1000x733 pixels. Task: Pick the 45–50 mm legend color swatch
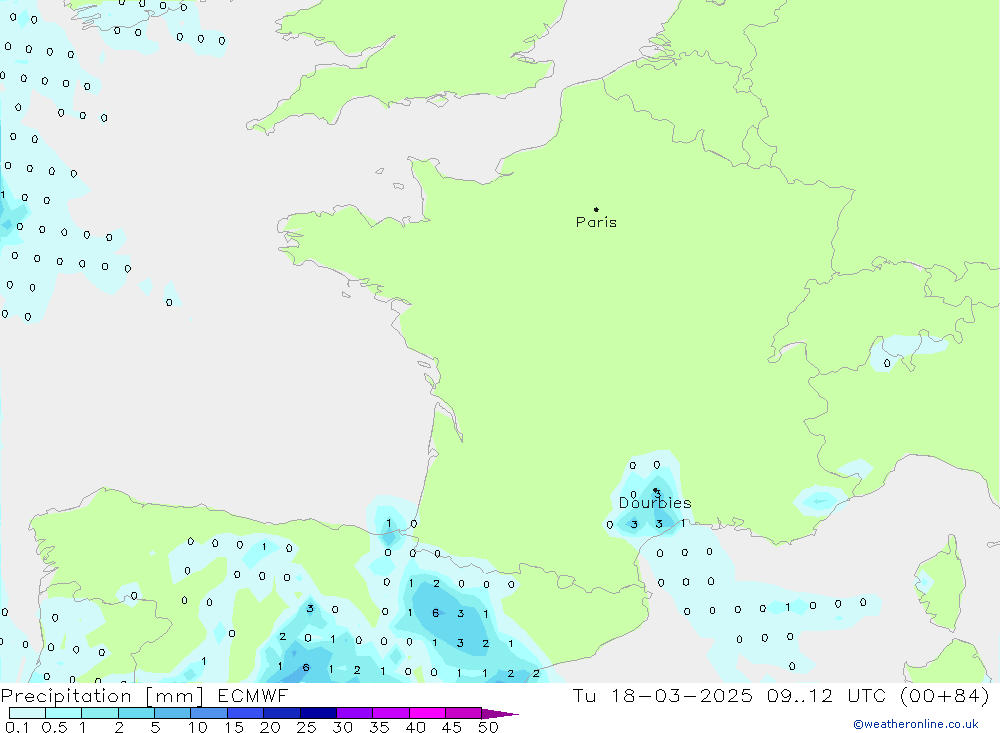[464, 713]
